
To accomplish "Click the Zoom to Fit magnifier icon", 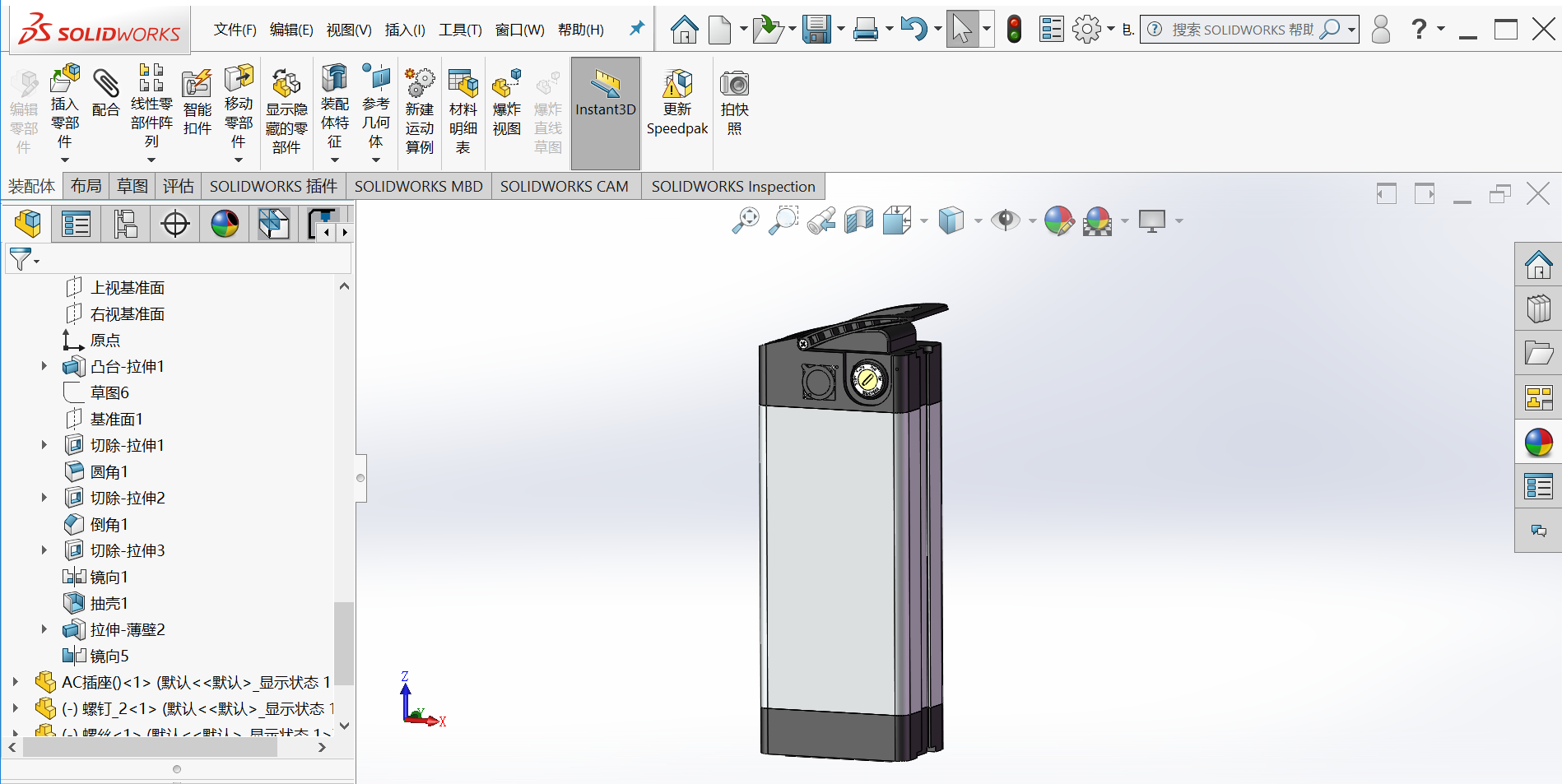I will (x=746, y=220).
